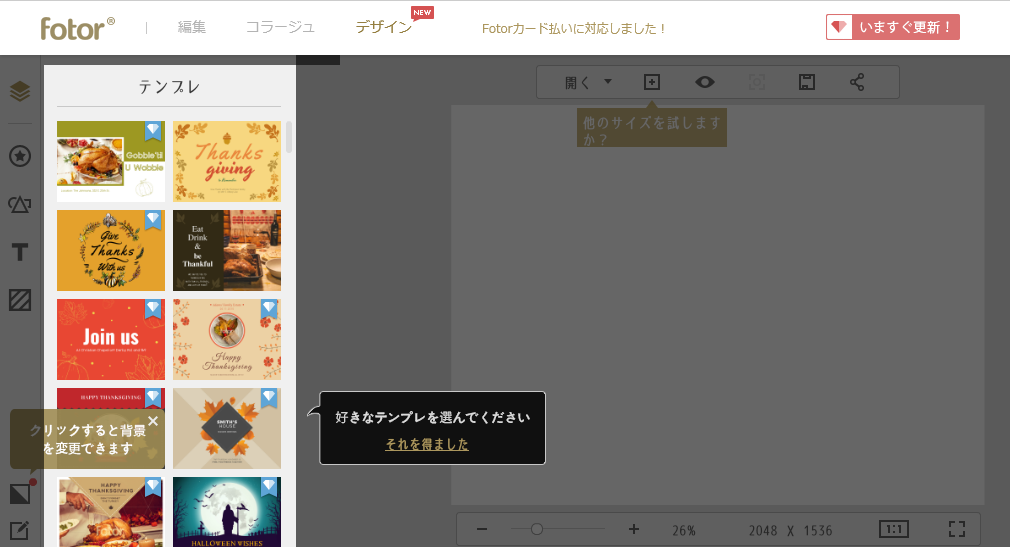Click the edit pencil icon in sidebar

point(19,531)
